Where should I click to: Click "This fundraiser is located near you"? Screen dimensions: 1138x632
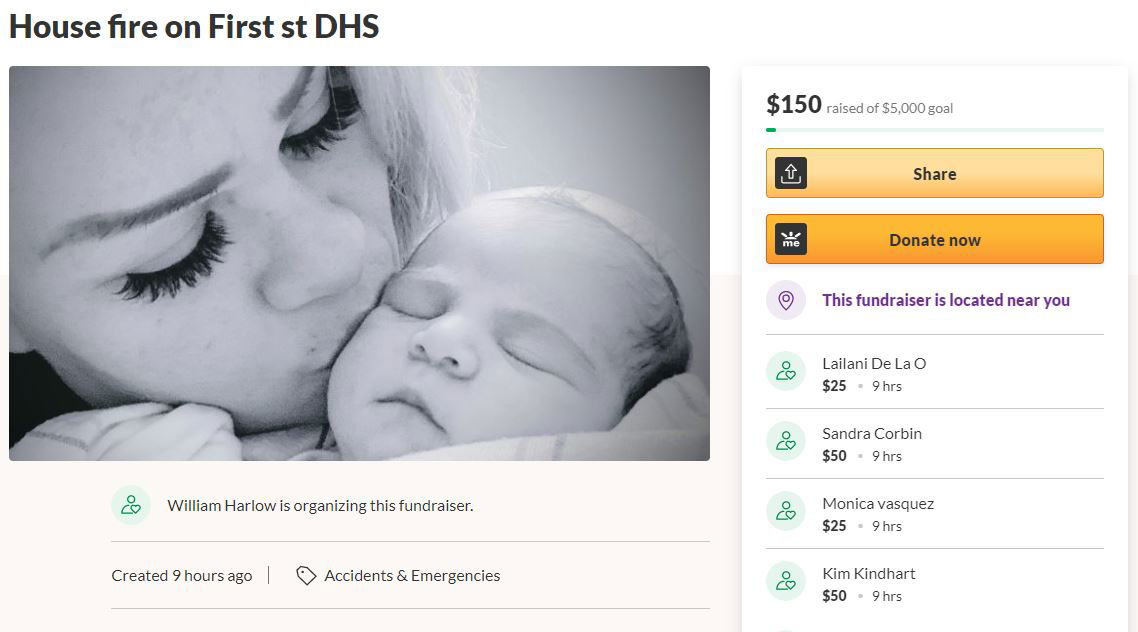pos(945,300)
